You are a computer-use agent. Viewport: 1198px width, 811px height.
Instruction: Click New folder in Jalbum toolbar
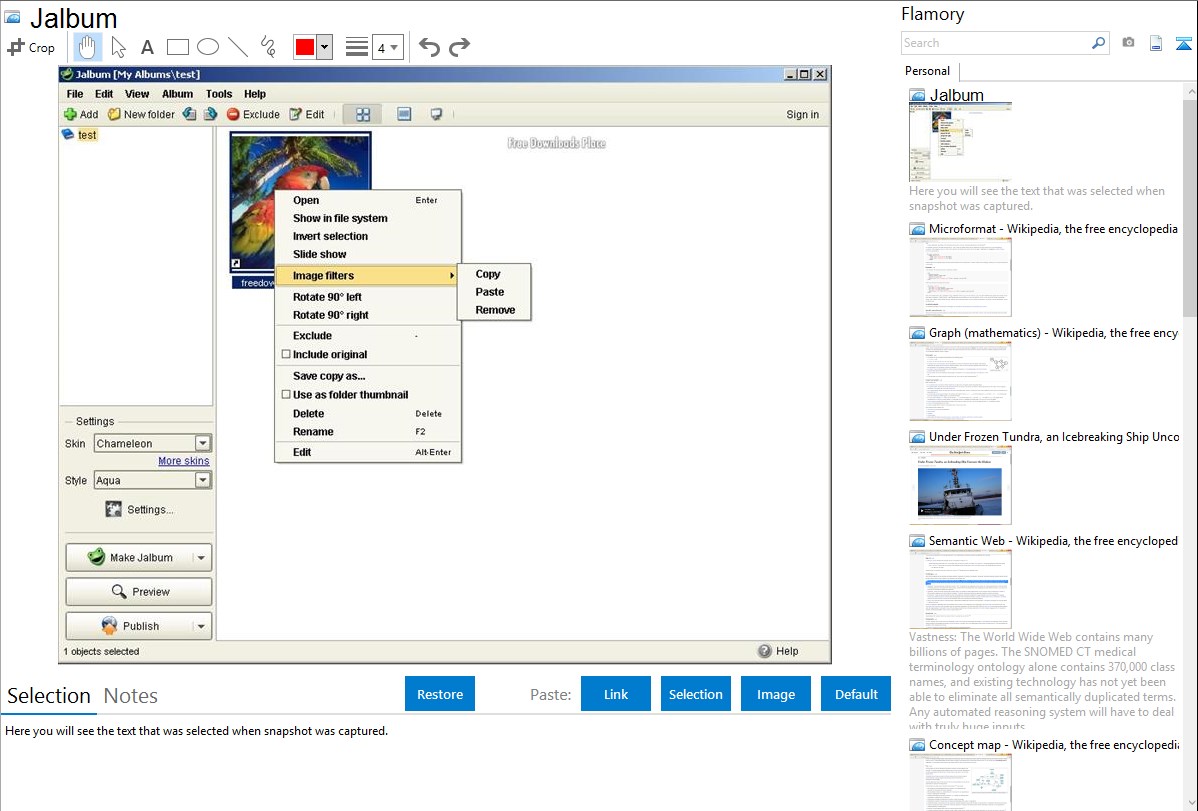pos(141,115)
